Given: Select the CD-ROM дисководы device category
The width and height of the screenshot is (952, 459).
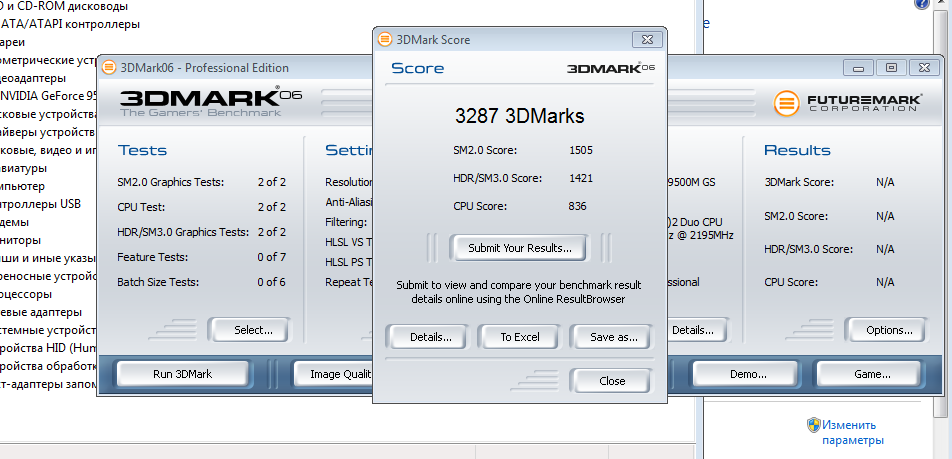Looking at the screenshot, I should pyautogui.click(x=64, y=7).
